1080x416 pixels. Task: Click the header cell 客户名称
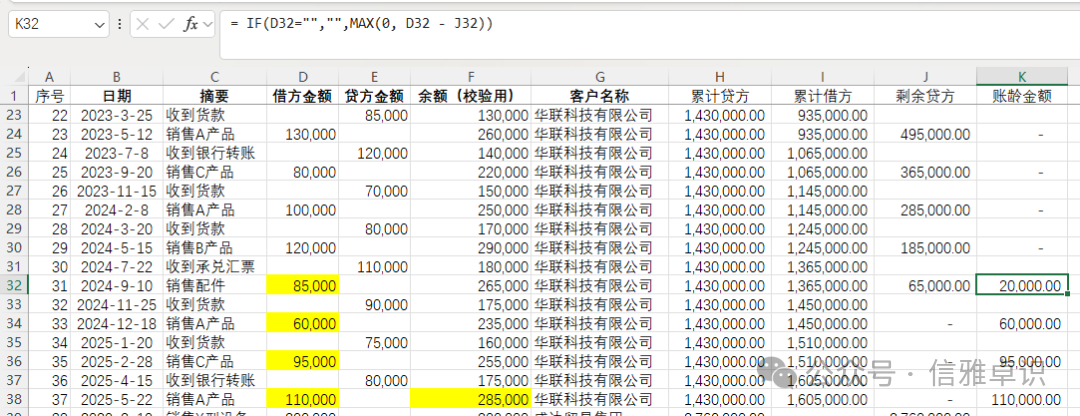click(x=600, y=95)
